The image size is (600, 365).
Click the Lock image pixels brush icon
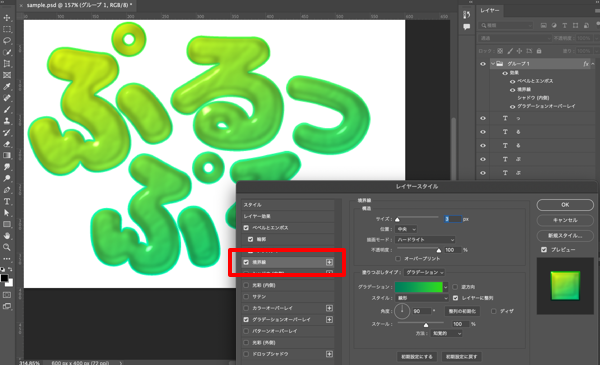pyautogui.click(x=510, y=51)
